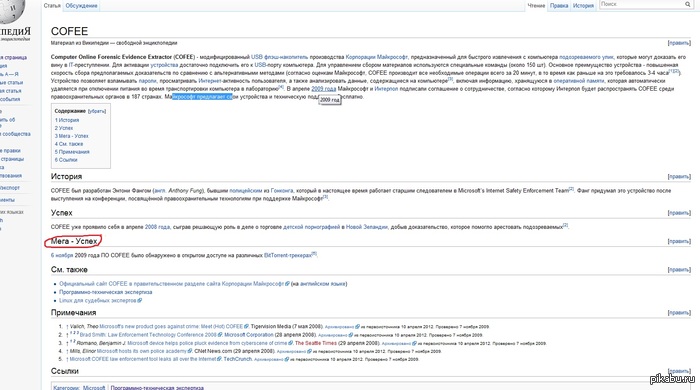Edit the История section via [править]
Image resolution: width=700 pixels, height=390 pixels.
[x=679, y=177]
